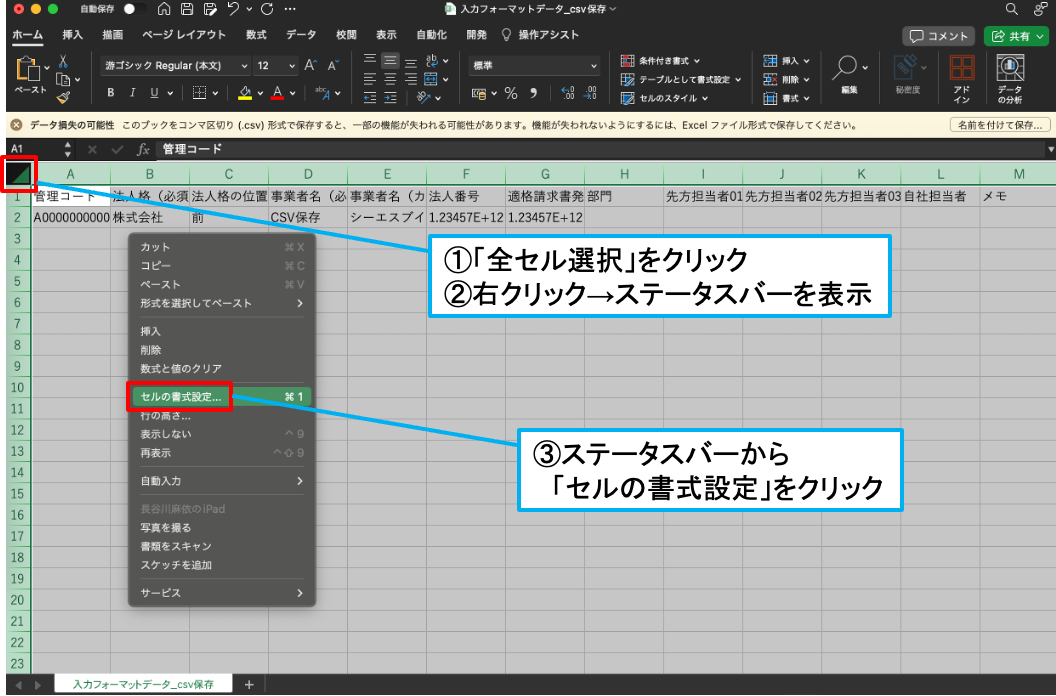Open the 標準 number format dropdown
This screenshot has width=1056, height=696.
(534, 65)
